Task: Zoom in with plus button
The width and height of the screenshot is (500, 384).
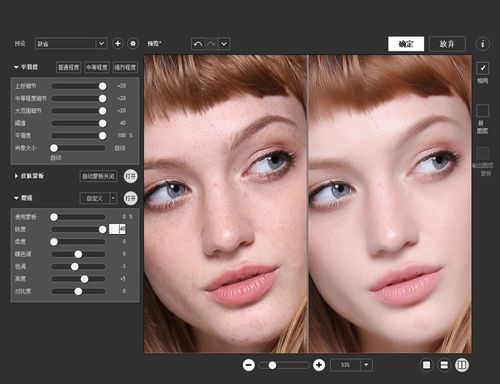Action: pos(319,365)
